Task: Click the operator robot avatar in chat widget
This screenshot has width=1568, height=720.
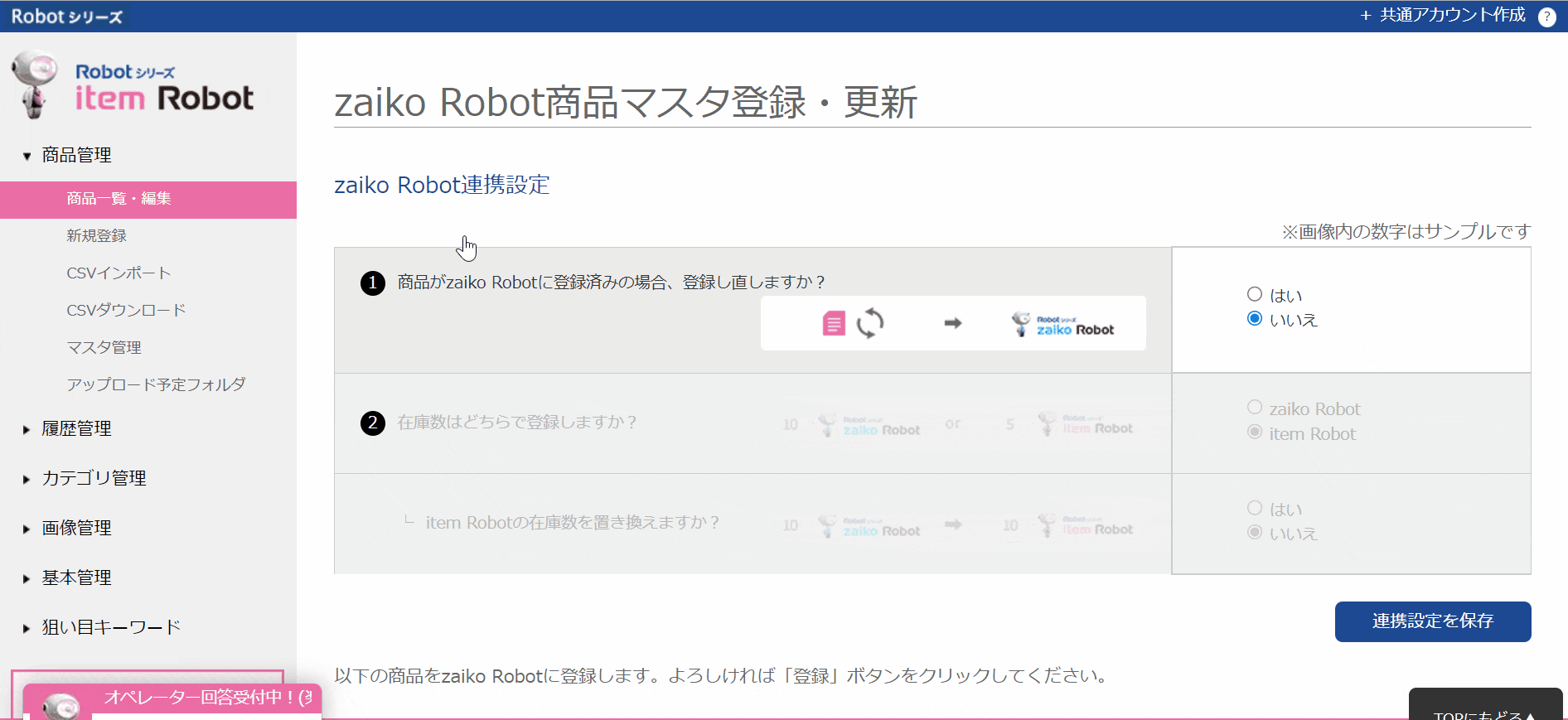Action: [x=61, y=706]
